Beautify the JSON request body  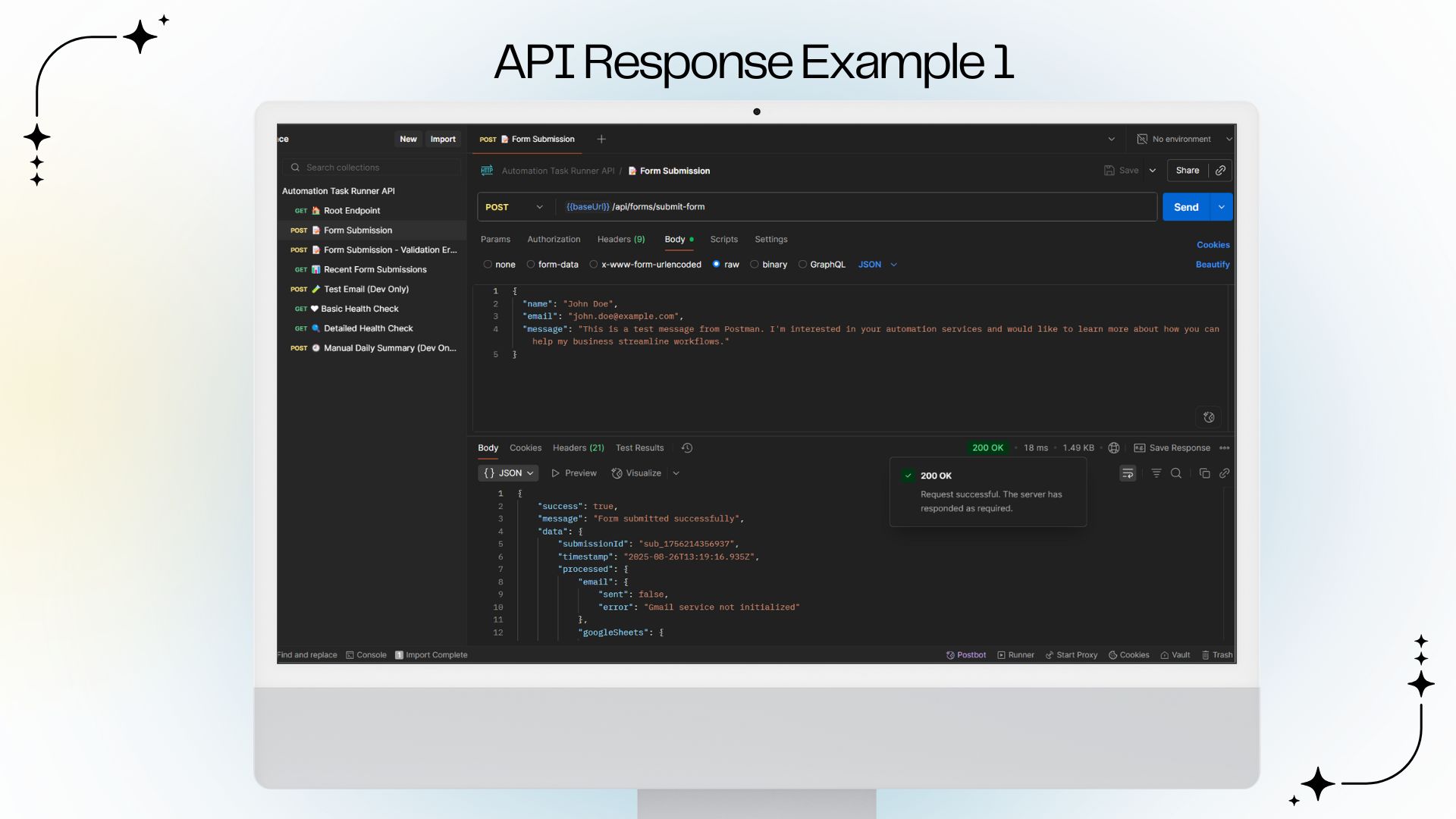(x=1213, y=264)
